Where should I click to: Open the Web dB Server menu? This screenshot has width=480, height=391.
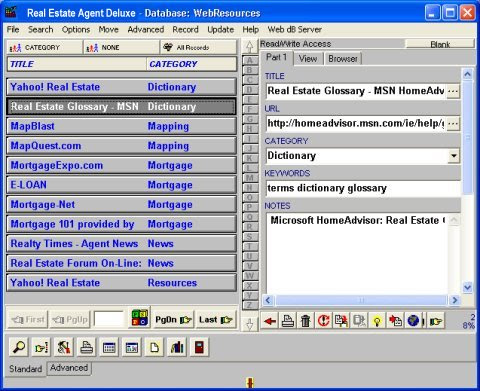point(294,29)
